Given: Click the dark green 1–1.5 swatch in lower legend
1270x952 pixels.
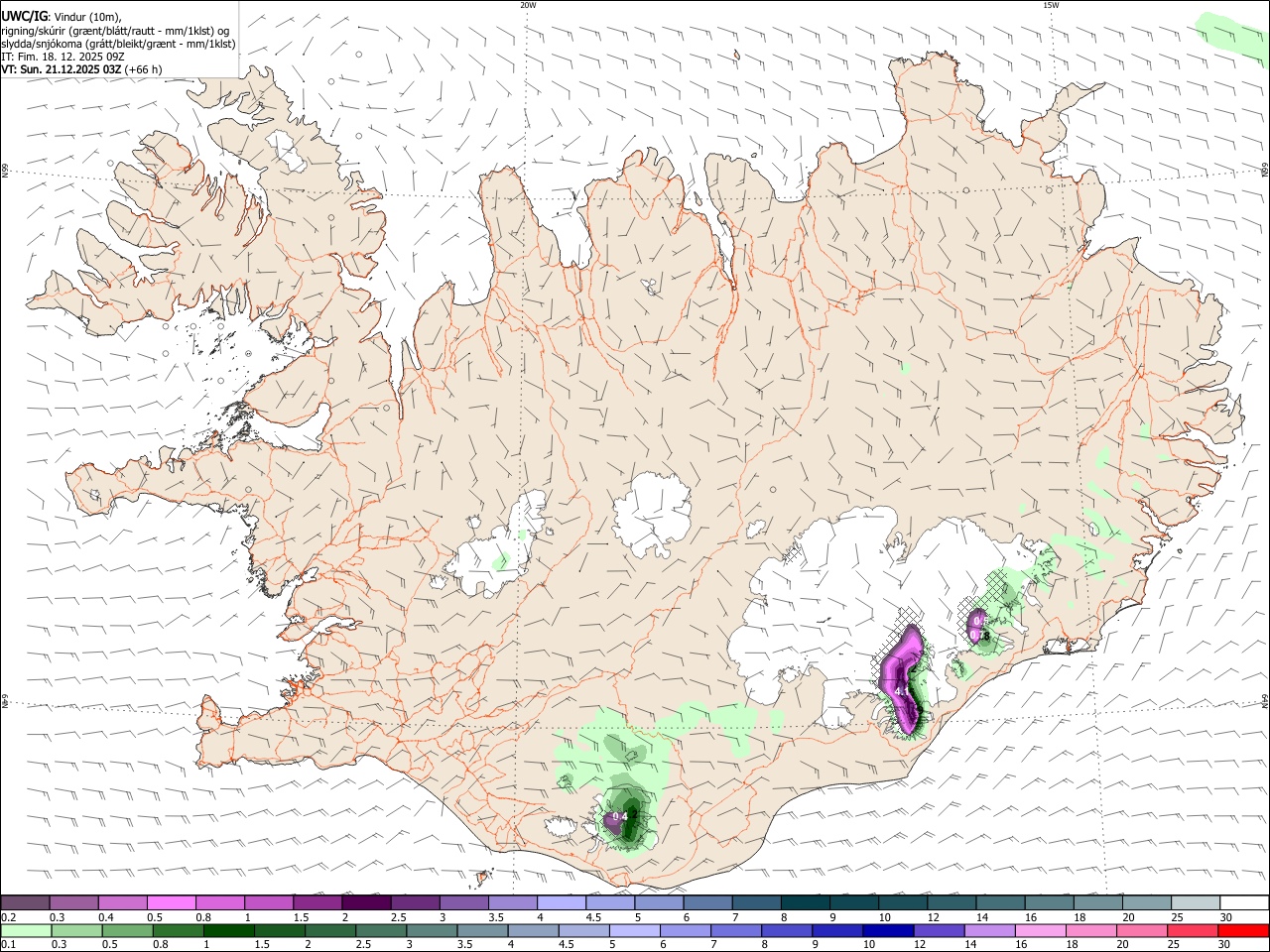Looking at the screenshot, I should point(230,930).
